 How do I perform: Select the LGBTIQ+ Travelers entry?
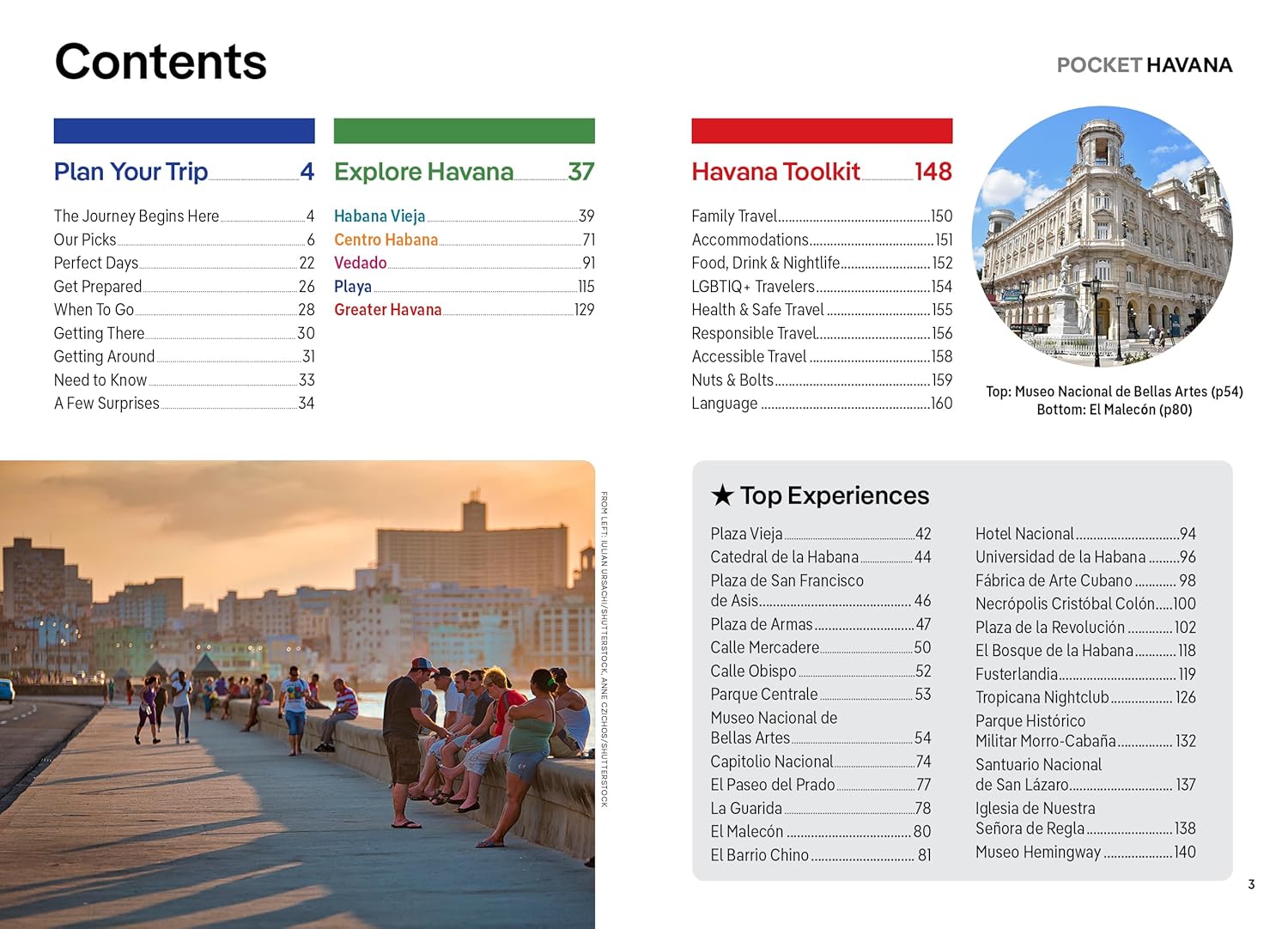[754, 286]
